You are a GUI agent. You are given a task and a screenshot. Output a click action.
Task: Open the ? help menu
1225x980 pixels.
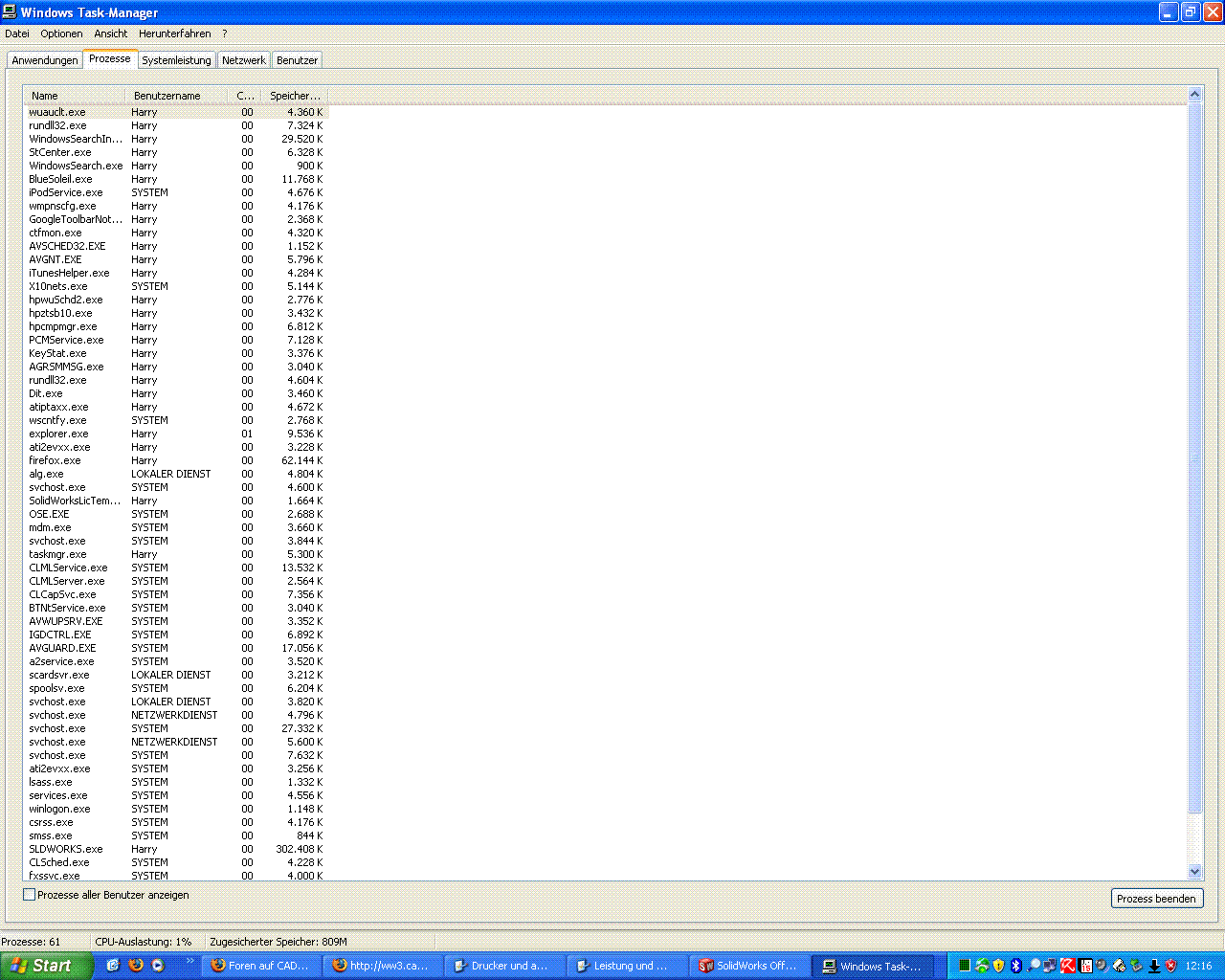225,33
